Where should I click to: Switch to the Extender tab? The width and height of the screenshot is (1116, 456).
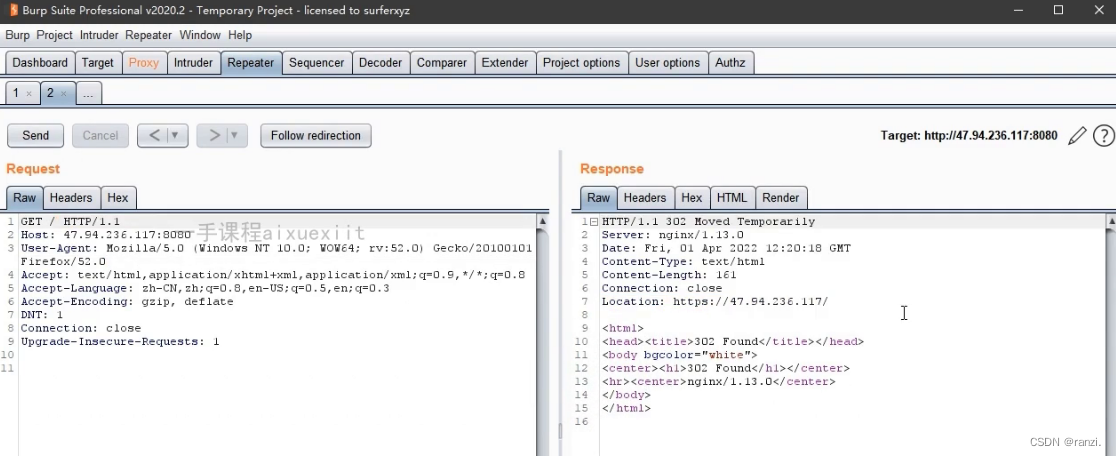point(505,63)
